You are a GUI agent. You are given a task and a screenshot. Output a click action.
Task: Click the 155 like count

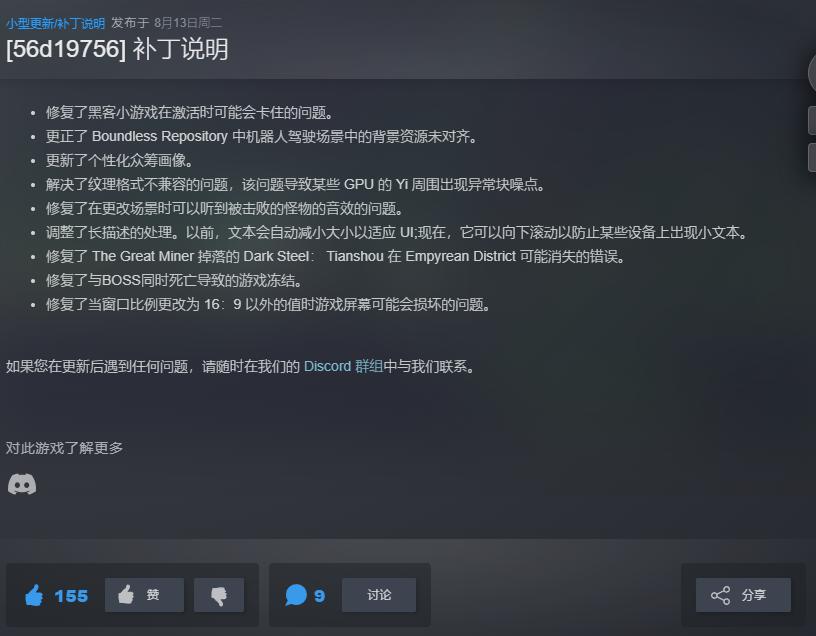pyautogui.click(x=71, y=596)
